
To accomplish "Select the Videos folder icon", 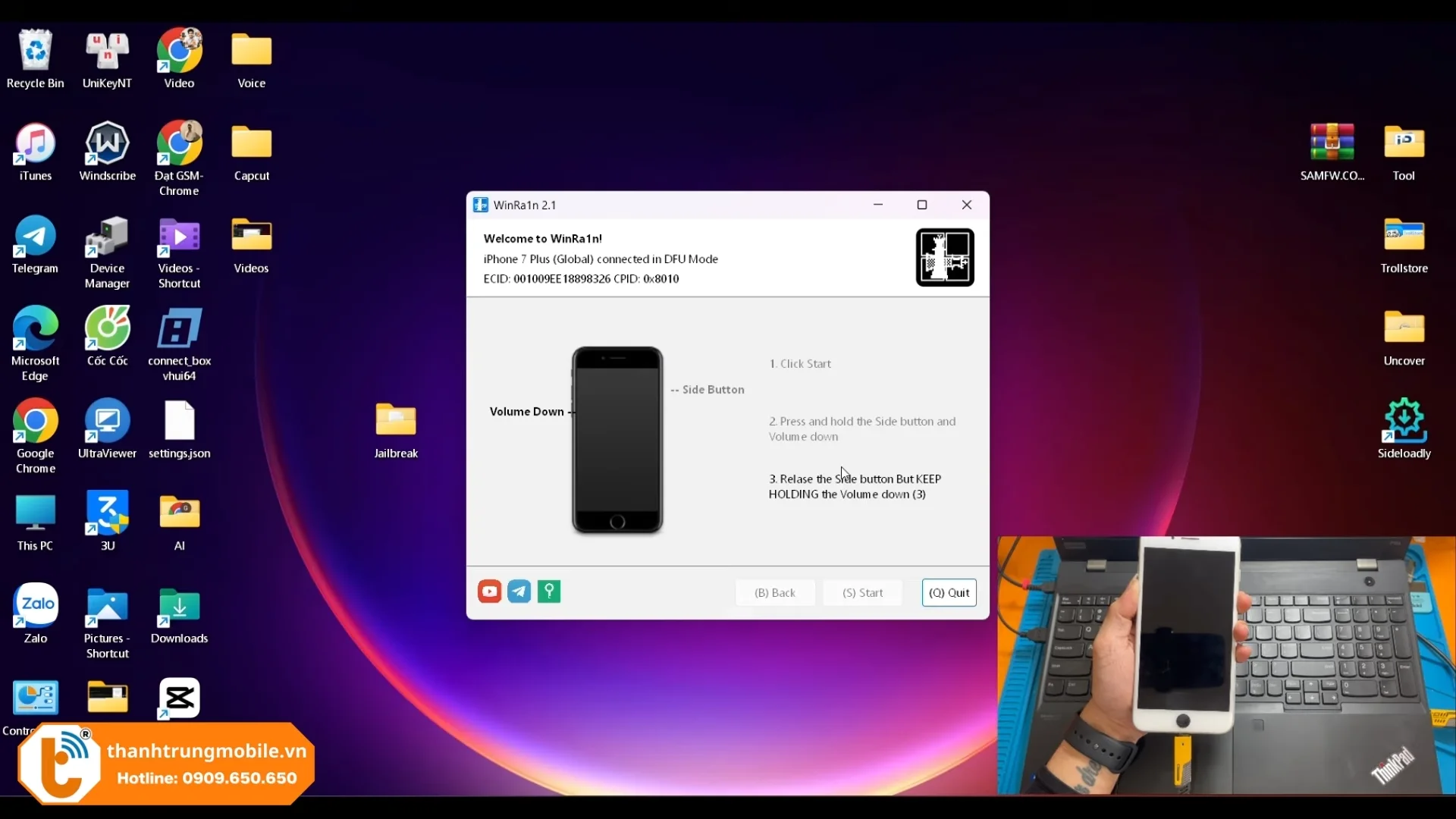I will [x=252, y=244].
